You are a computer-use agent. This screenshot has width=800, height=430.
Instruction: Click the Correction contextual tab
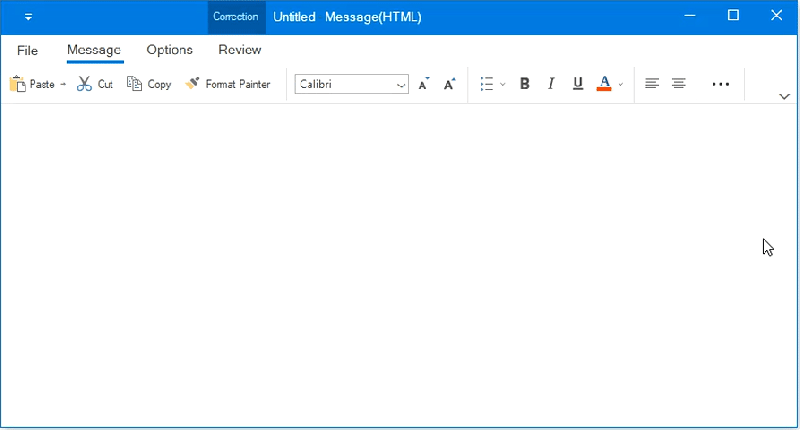coord(236,17)
